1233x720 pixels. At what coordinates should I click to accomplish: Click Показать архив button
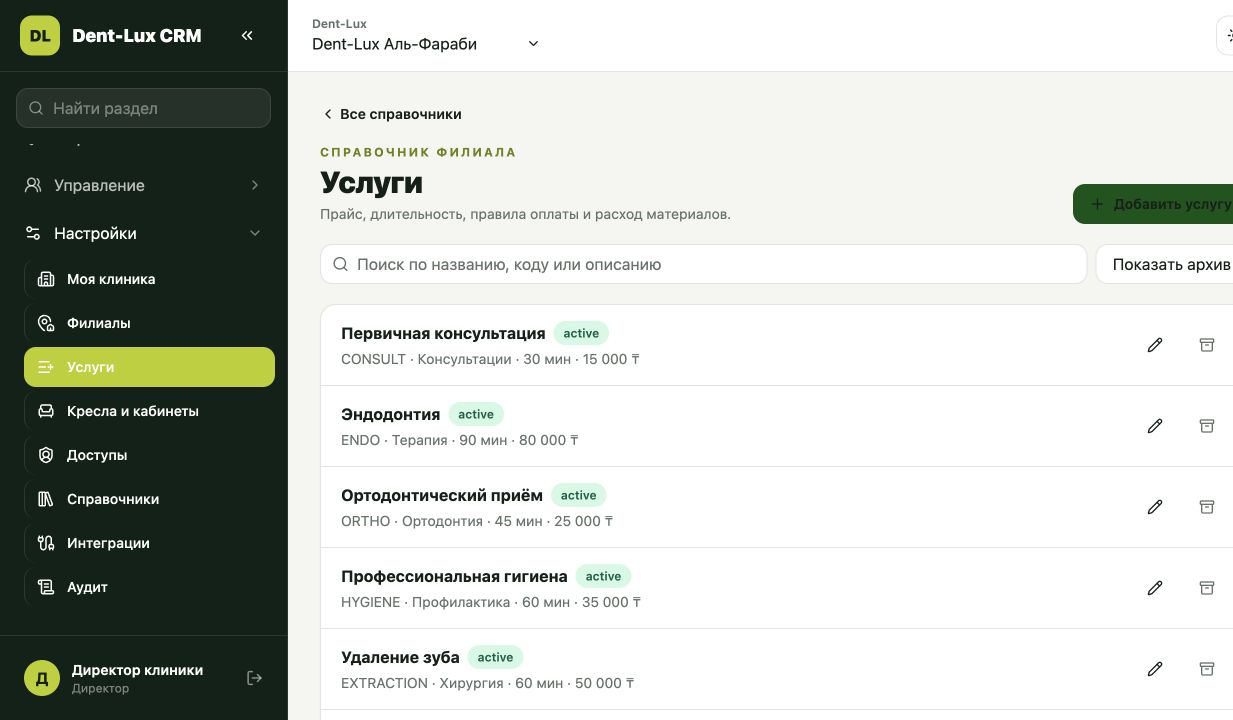coord(1165,265)
